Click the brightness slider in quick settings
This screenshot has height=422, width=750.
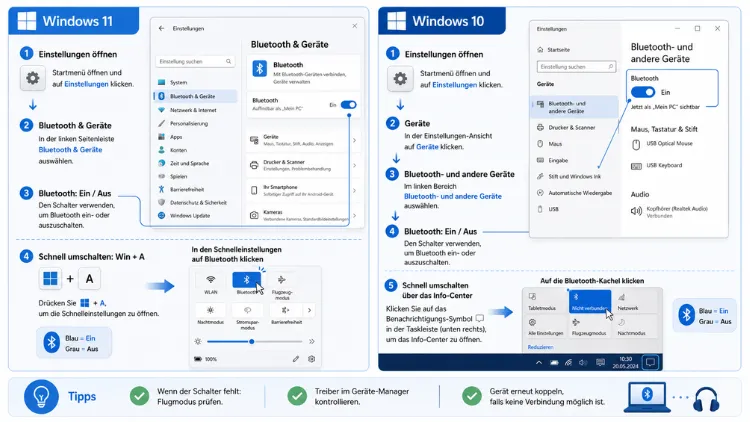click(x=254, y=342)
